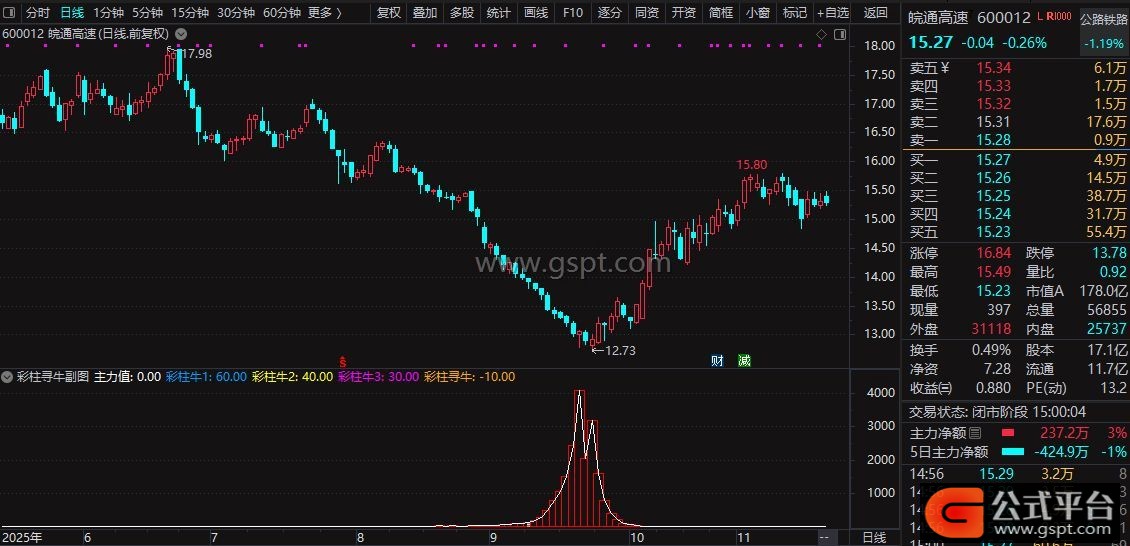
Task: Toggle the 小窗 mini window
Action: (x=758, y=13)
